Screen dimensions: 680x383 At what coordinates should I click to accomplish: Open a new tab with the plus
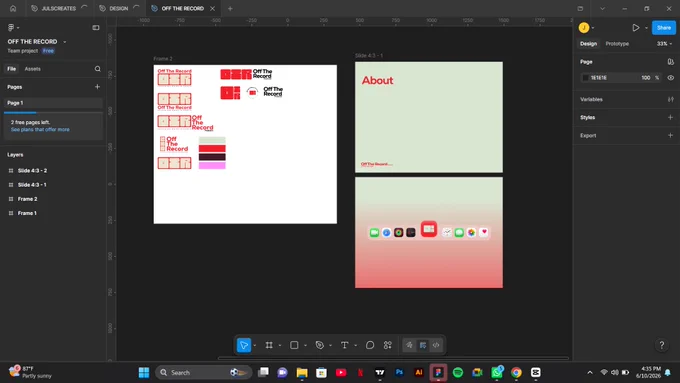tap(230, 8)
